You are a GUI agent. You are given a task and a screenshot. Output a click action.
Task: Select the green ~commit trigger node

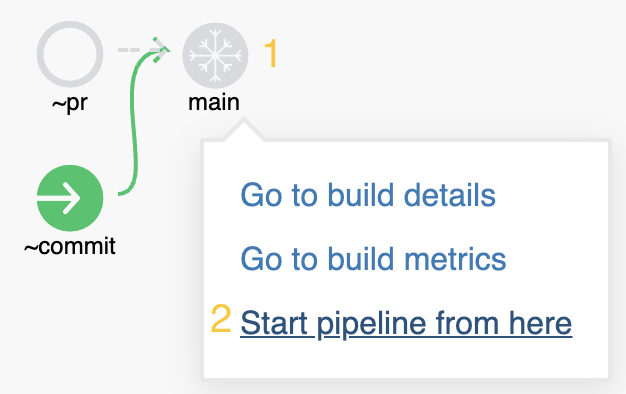(70, 198)
